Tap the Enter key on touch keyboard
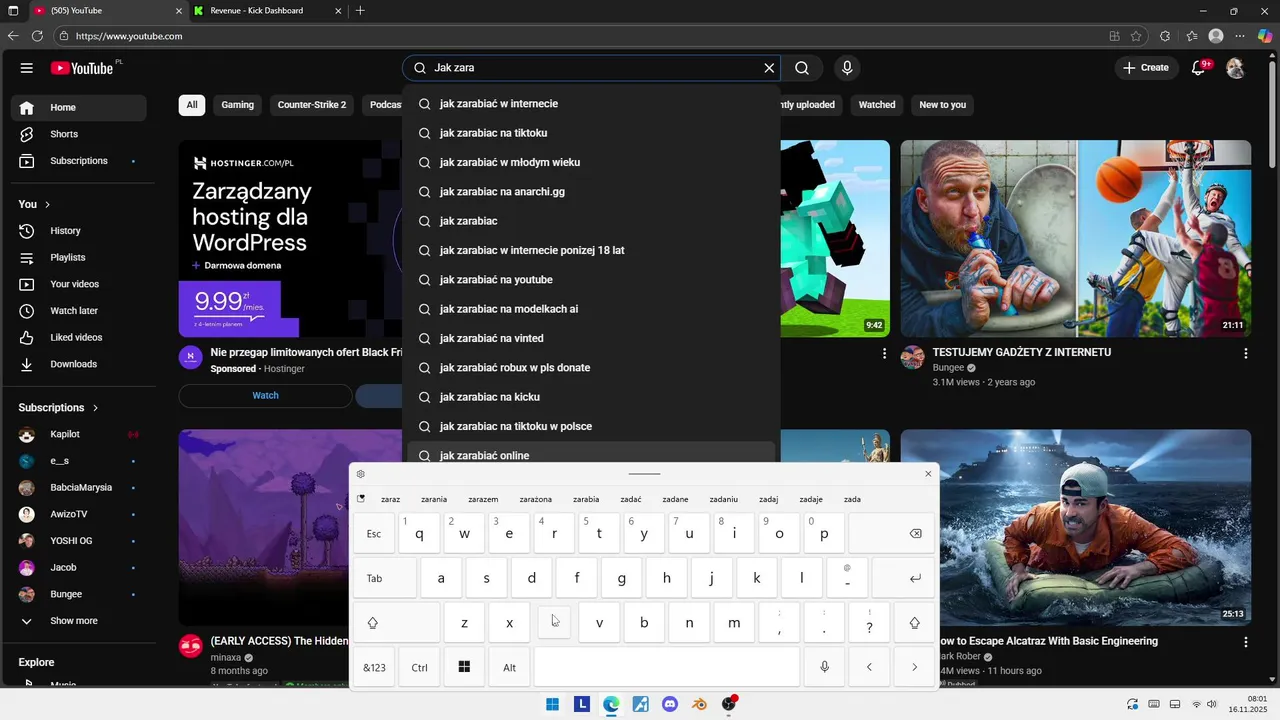1280x720 pixels. pos(904,578)
